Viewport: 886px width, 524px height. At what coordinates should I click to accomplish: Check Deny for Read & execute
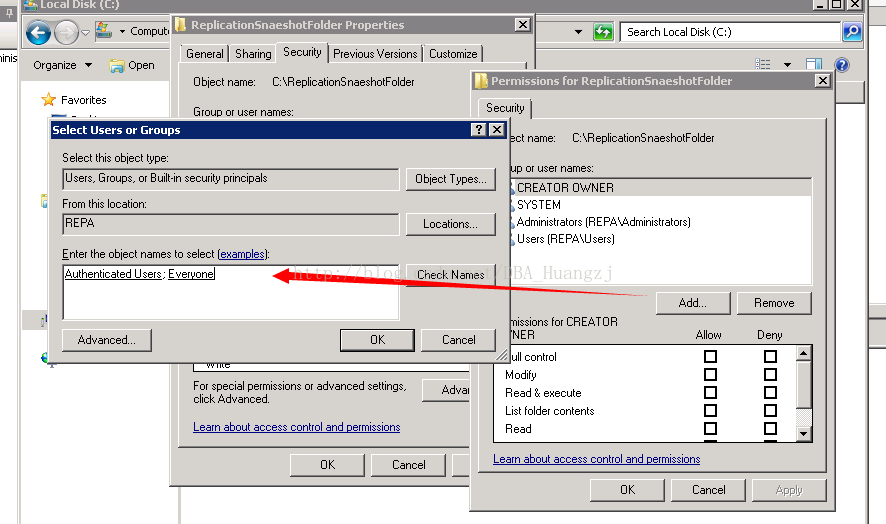[770, 392]
